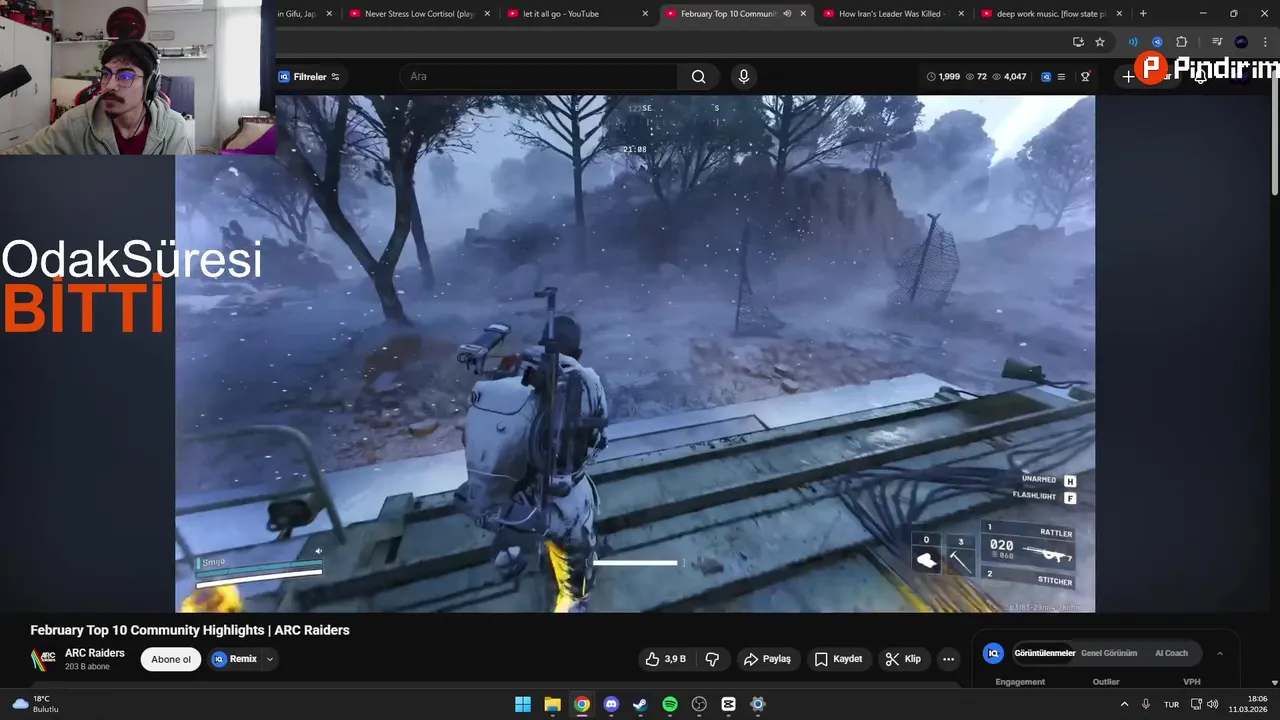The width and height of the screenshot is (1280, 720).
Task: Close the let it all go tab
Action: [645, 14]
